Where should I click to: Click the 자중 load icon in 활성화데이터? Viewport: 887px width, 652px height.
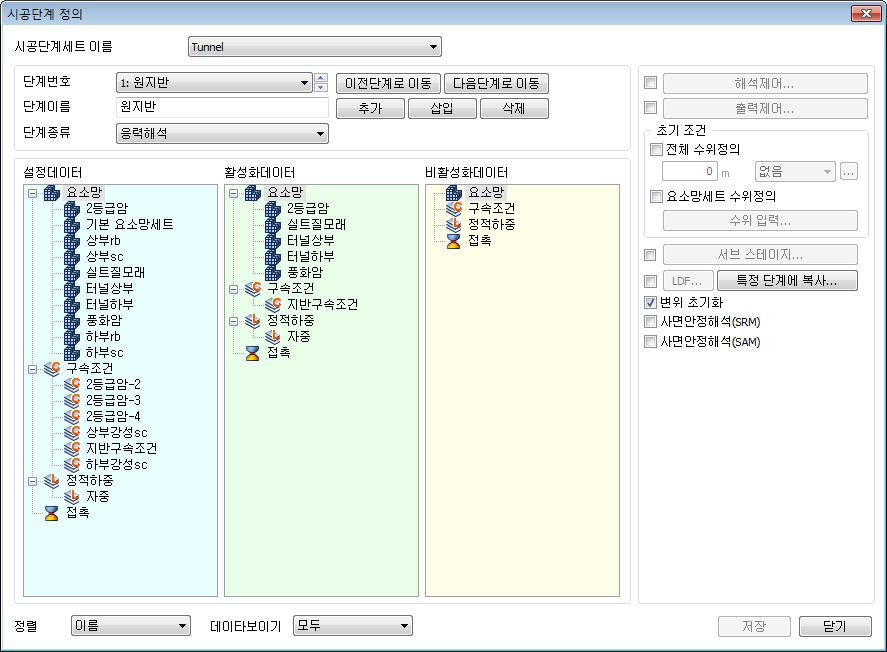[x=273, y=336]
